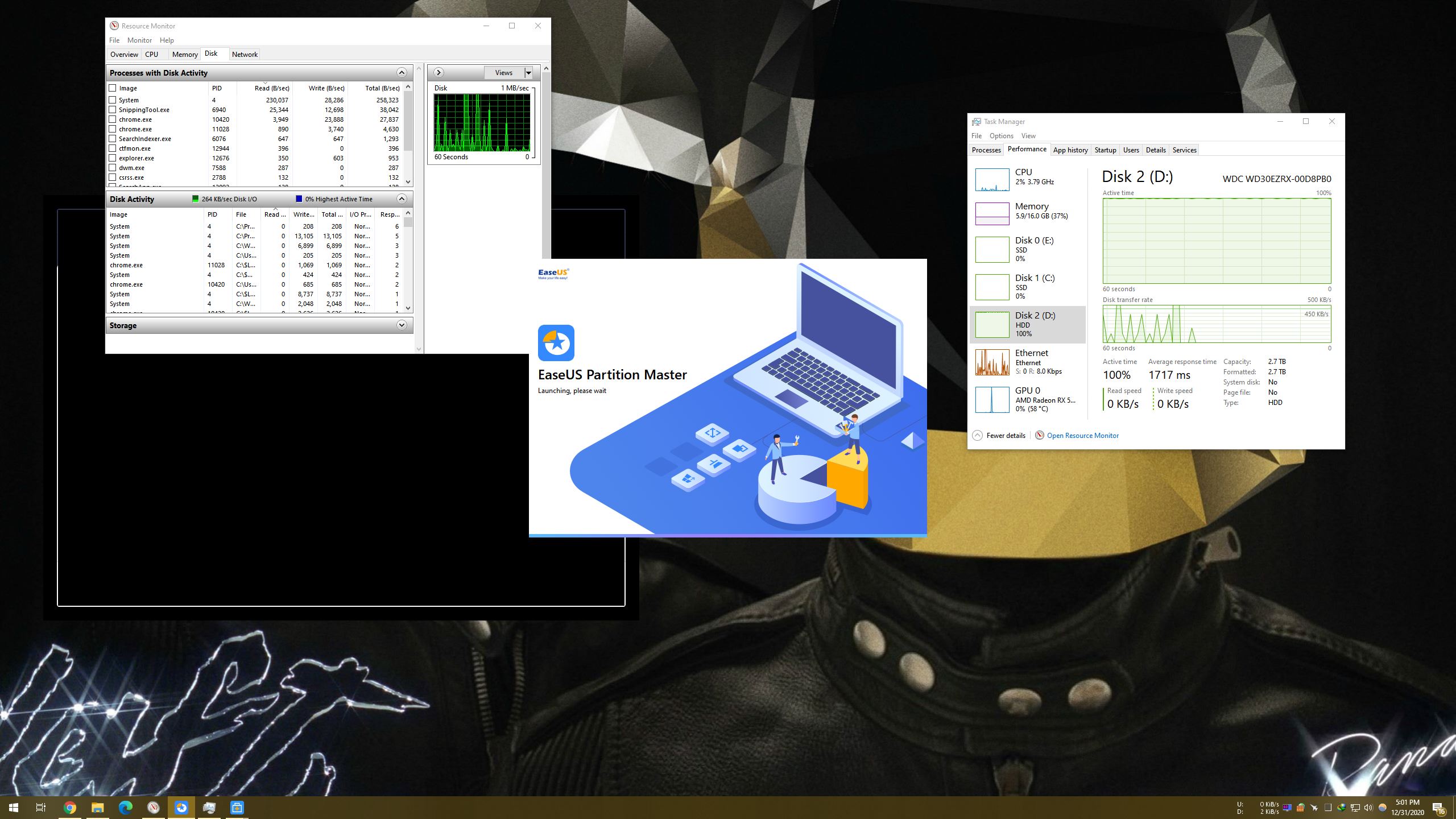Switch to the Network tab in Resource Monitor
1456x819 pixels.
(245, 55)
